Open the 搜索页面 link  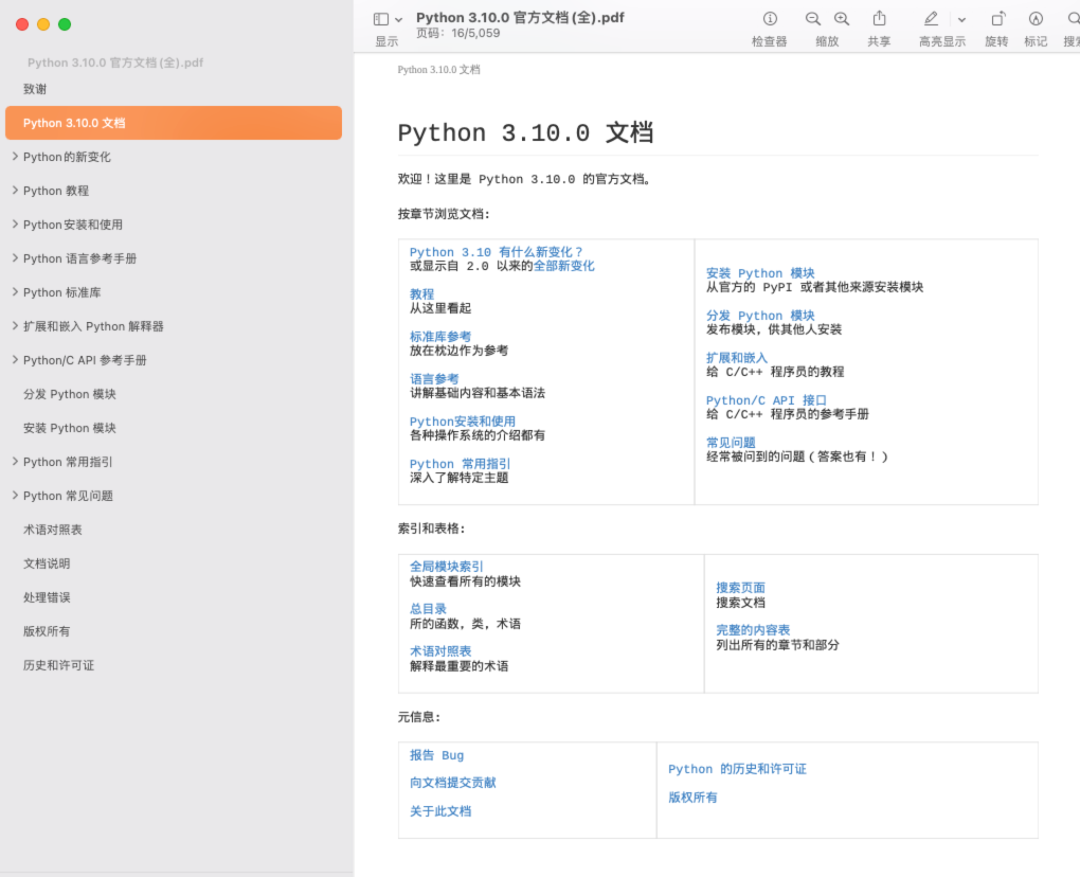click(741, 588)
